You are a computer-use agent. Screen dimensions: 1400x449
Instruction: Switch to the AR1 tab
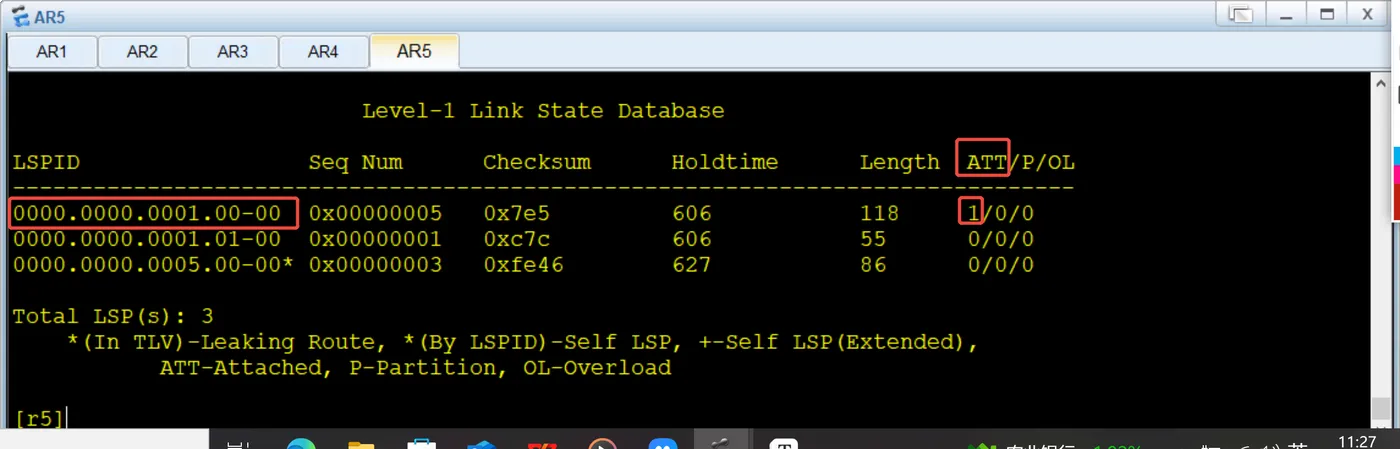[x=52, y=52]
